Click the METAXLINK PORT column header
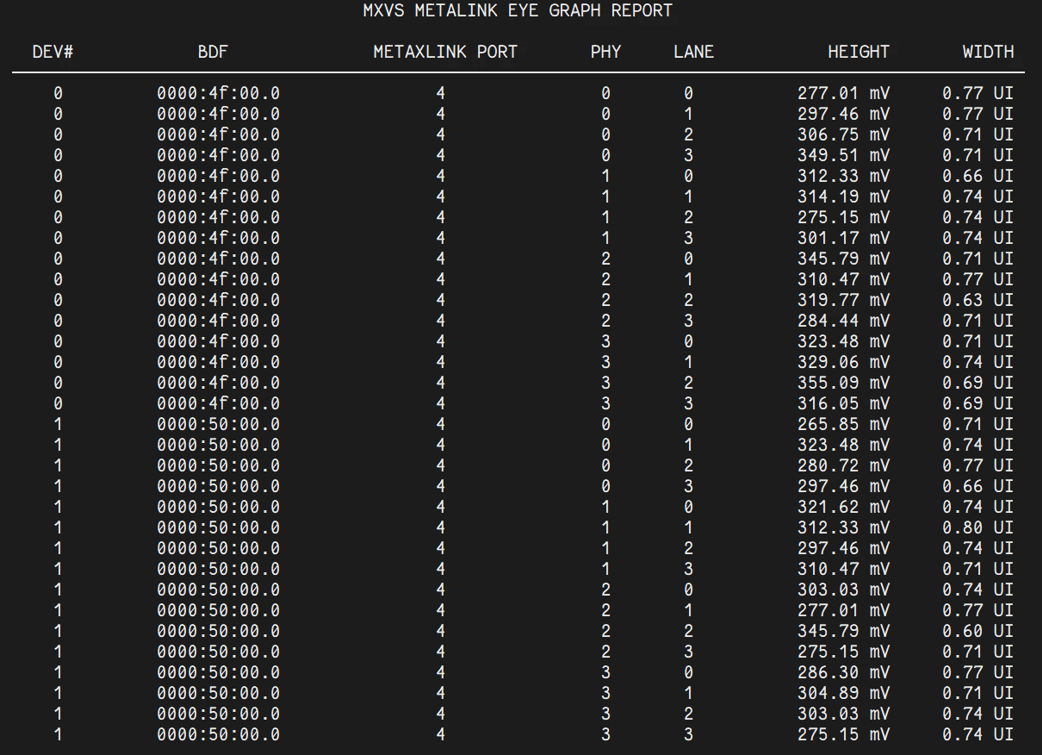Screen dimensions: 1042x755 (x=445, y=52)
